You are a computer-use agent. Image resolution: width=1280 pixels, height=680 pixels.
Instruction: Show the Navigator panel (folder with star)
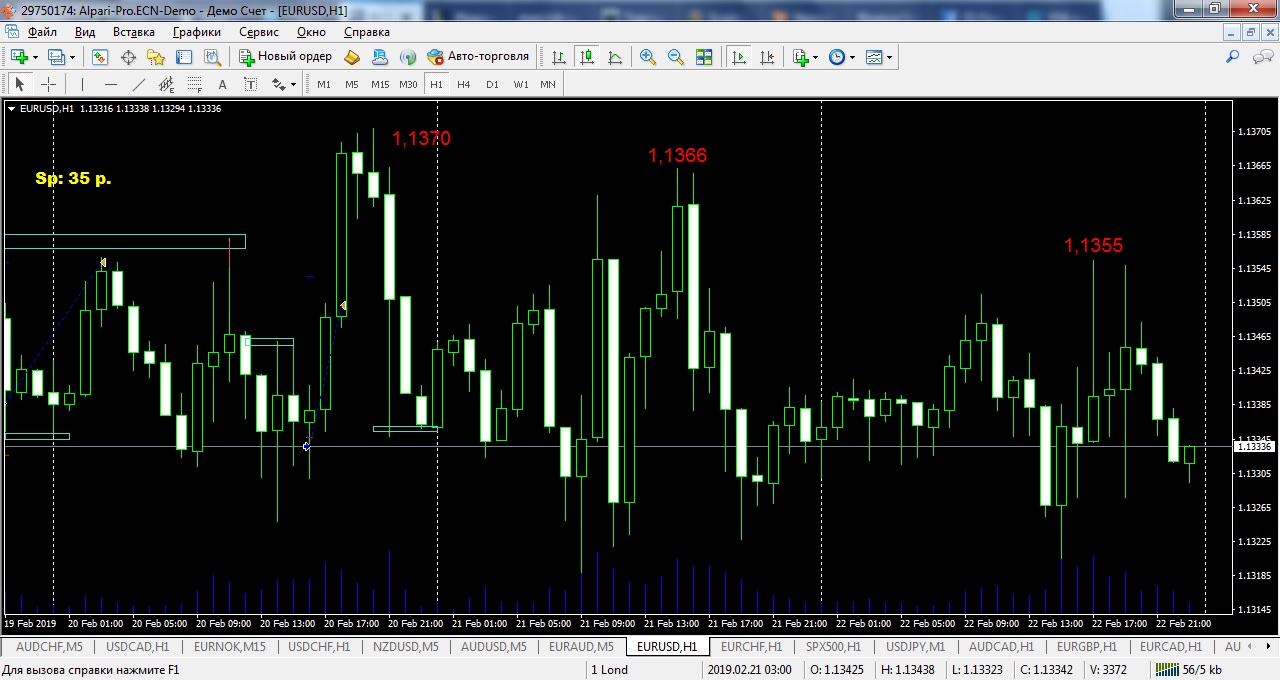[x=156, y=57]
